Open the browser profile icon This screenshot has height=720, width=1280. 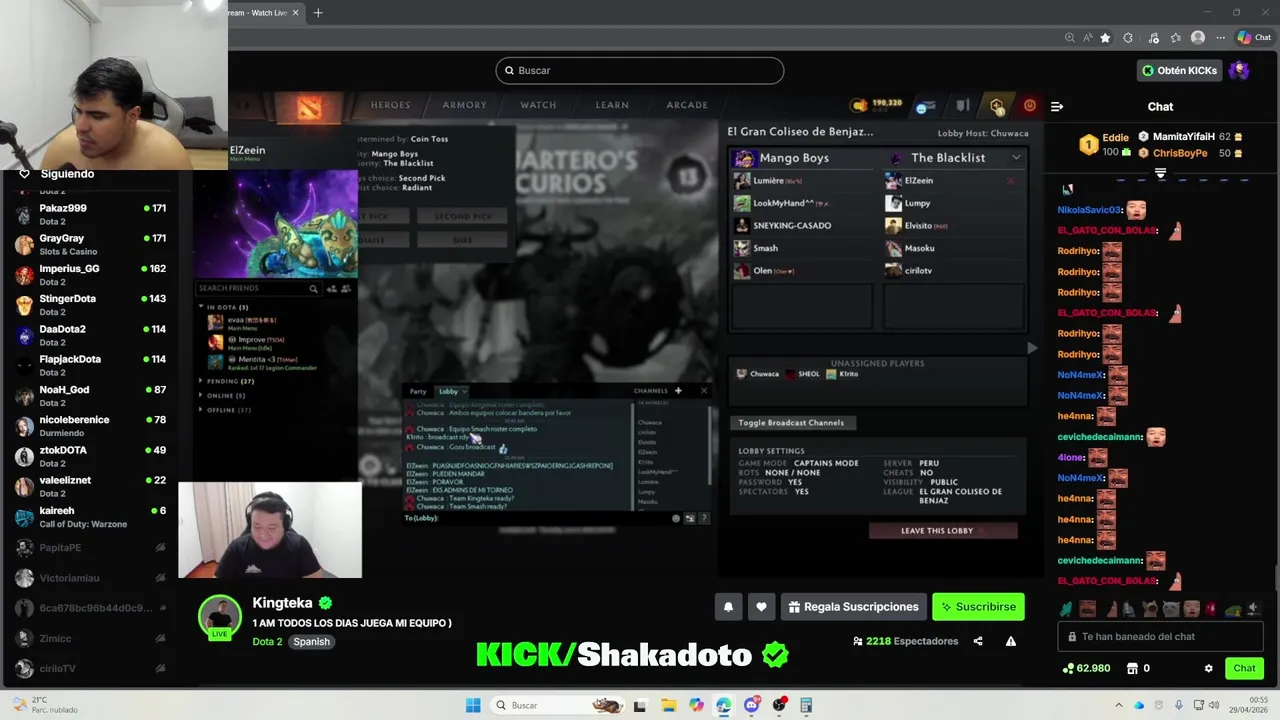1198,38
